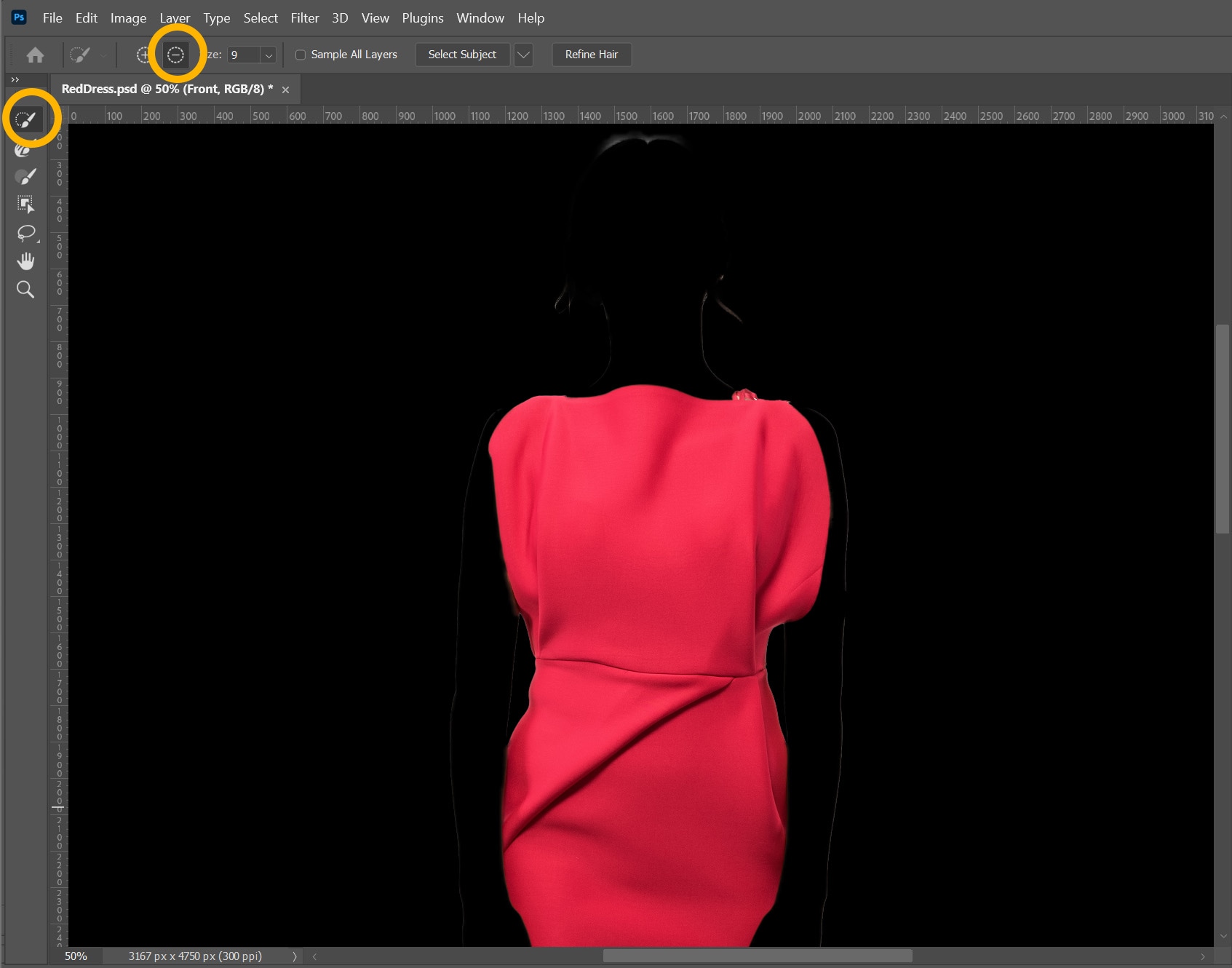
Task: Expand the collapsed toolbar with double arrows
Action: pyautogui.click(x=15, y=79)
